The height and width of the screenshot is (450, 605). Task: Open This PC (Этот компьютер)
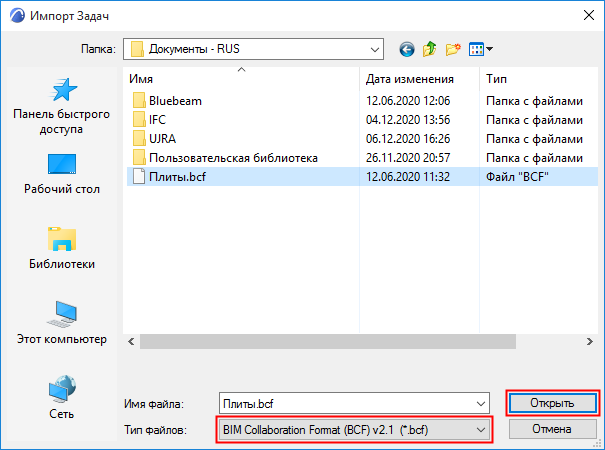(x=62, y=323)
